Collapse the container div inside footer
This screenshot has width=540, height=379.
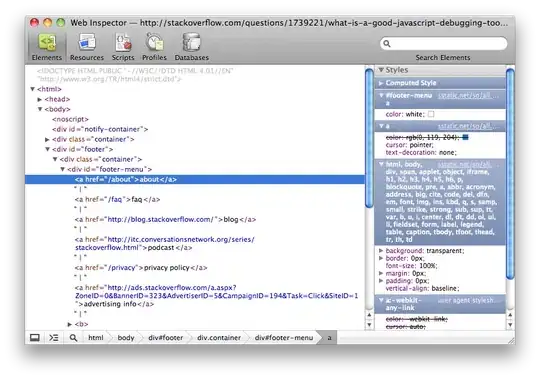pyautogui.click(x=55, y=159)
